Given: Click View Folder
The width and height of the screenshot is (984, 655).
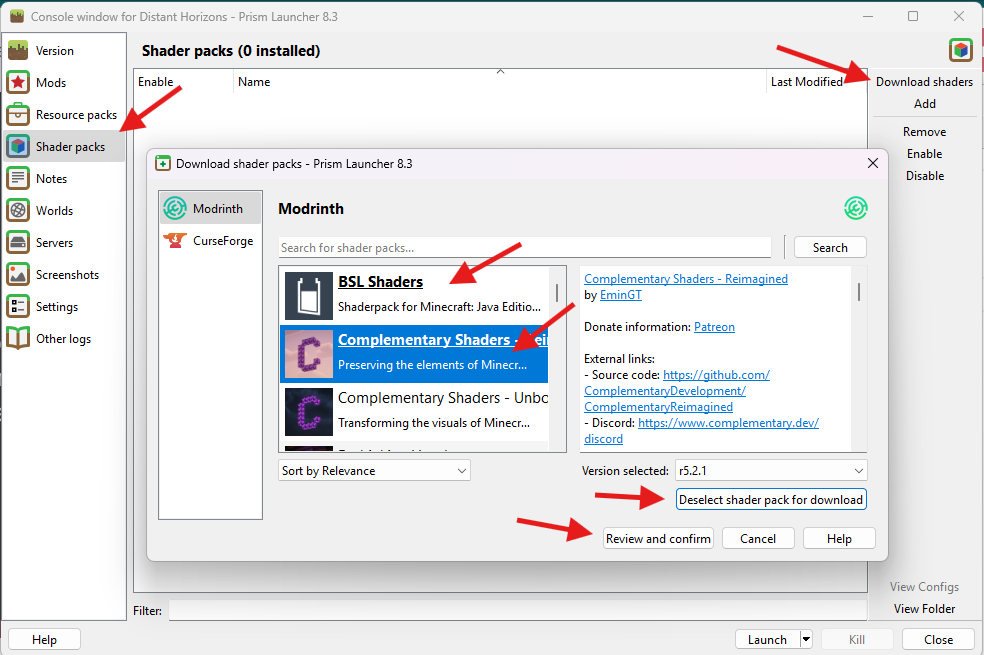Looking at the screenshot, I should click(924, 609).
